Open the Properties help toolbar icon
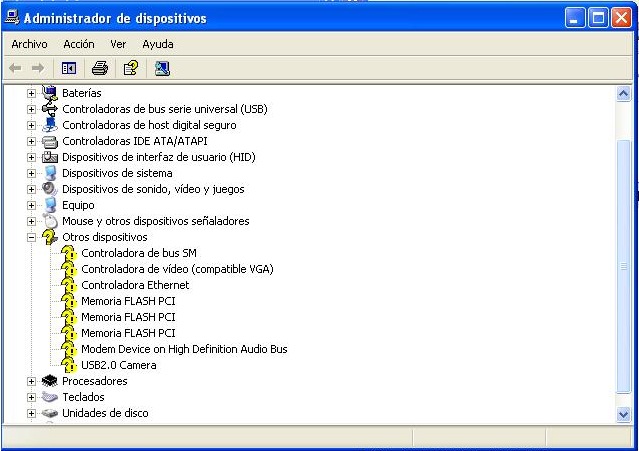The image size is (639, 451). (x=131, y=68)
